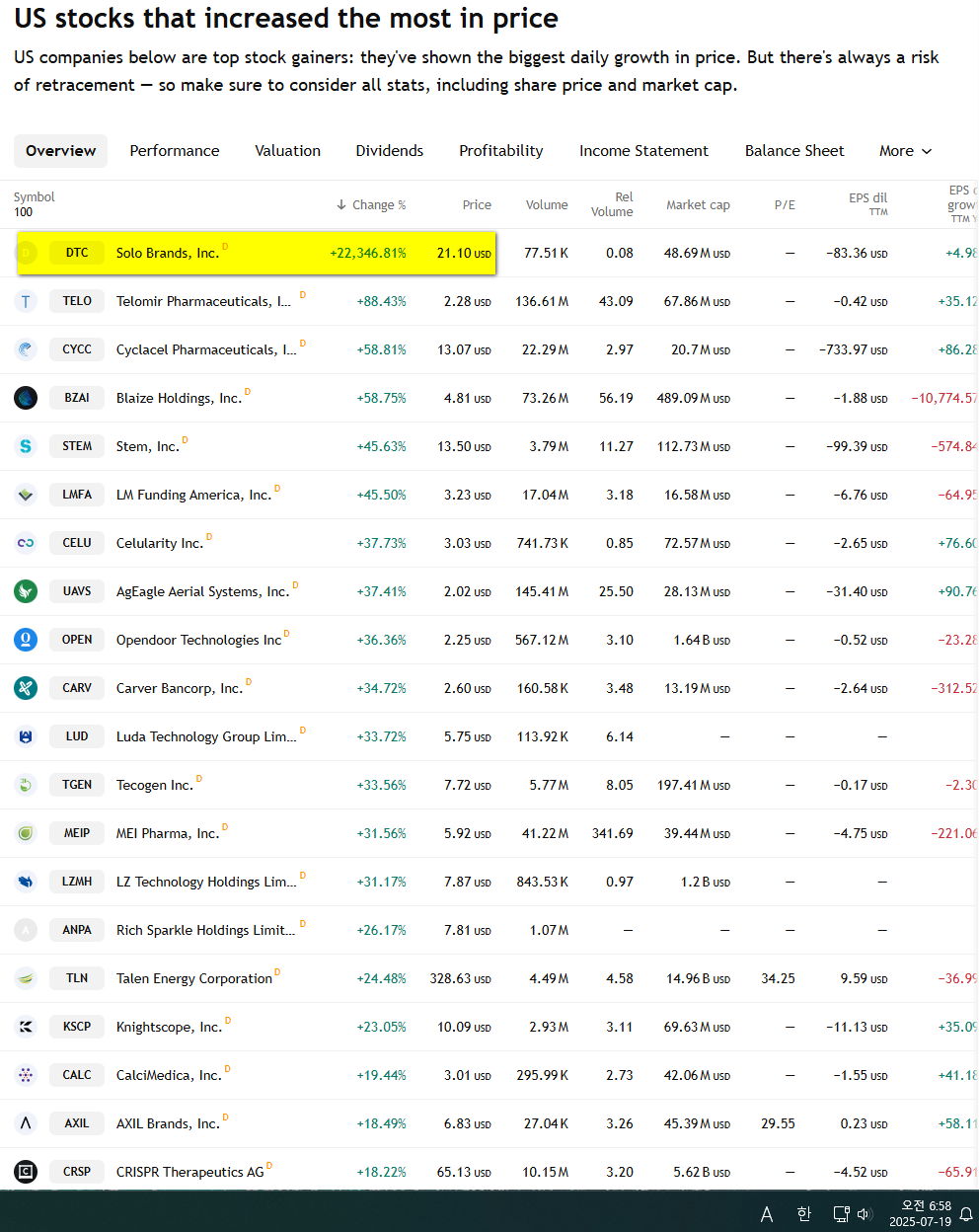Image resolution: width=979 pixels, height=1232 pixels.
Task: Open the Balance Sheet tab
Action: click(x=794, y=151)
